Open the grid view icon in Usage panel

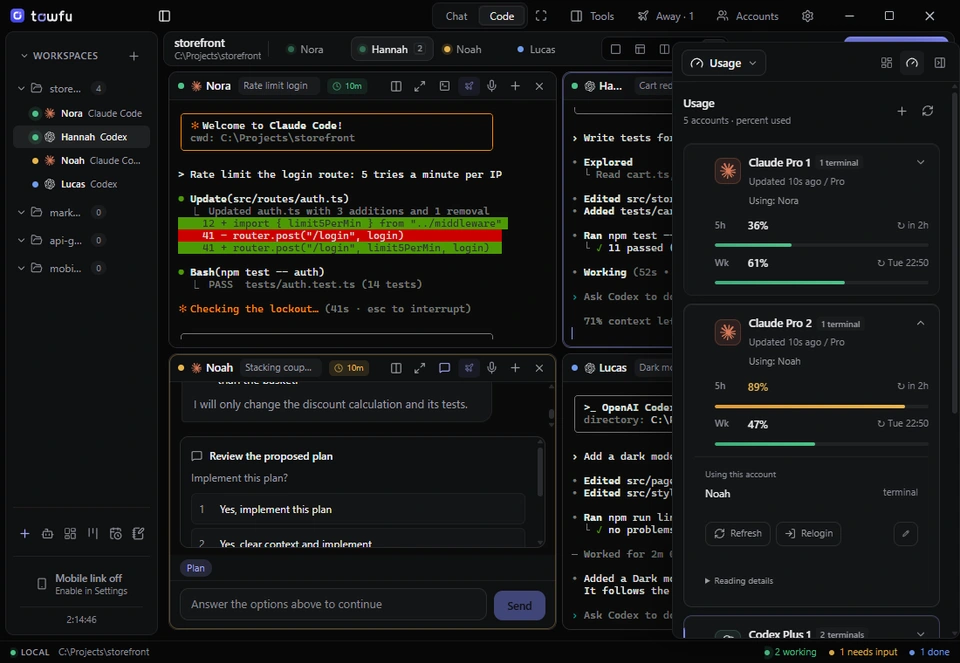point(887,62)
